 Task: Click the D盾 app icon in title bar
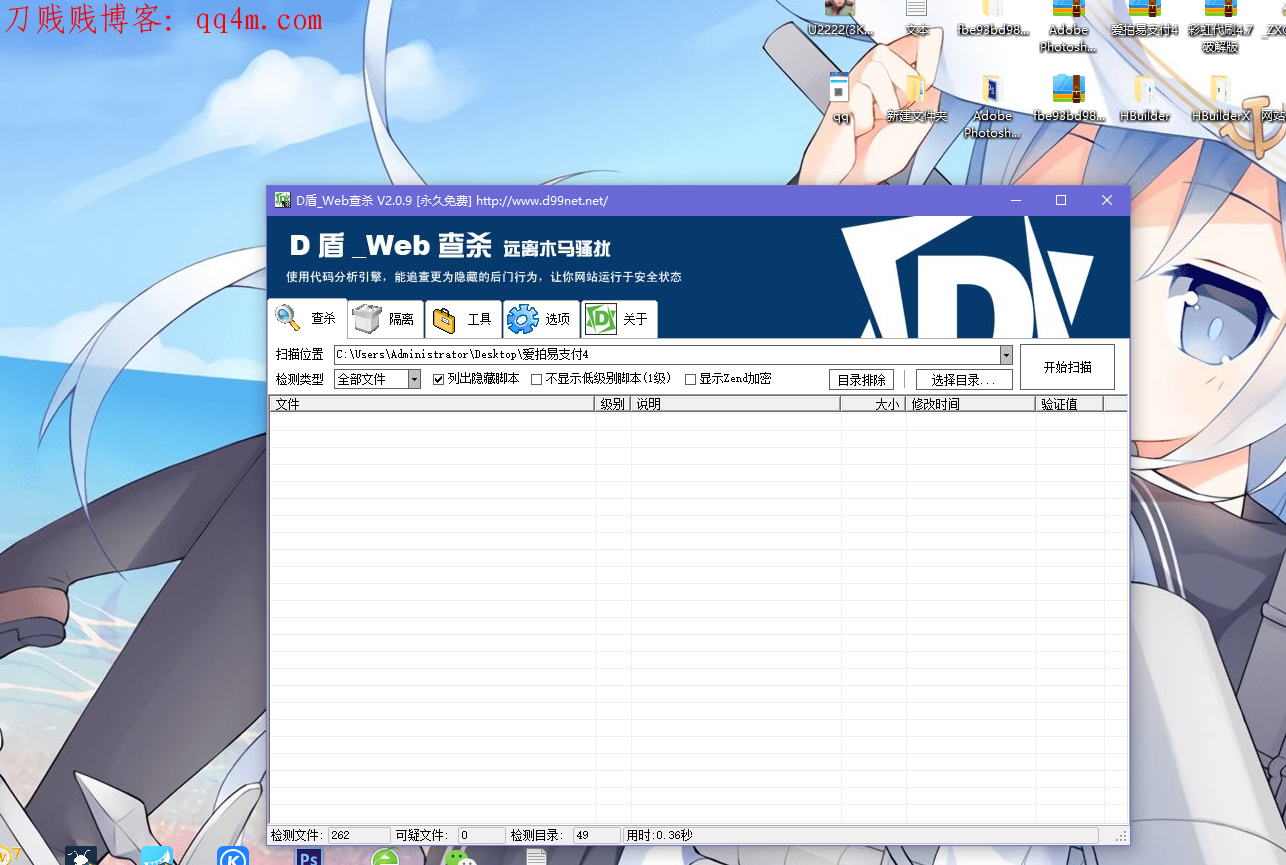click(x=283, y=200)
